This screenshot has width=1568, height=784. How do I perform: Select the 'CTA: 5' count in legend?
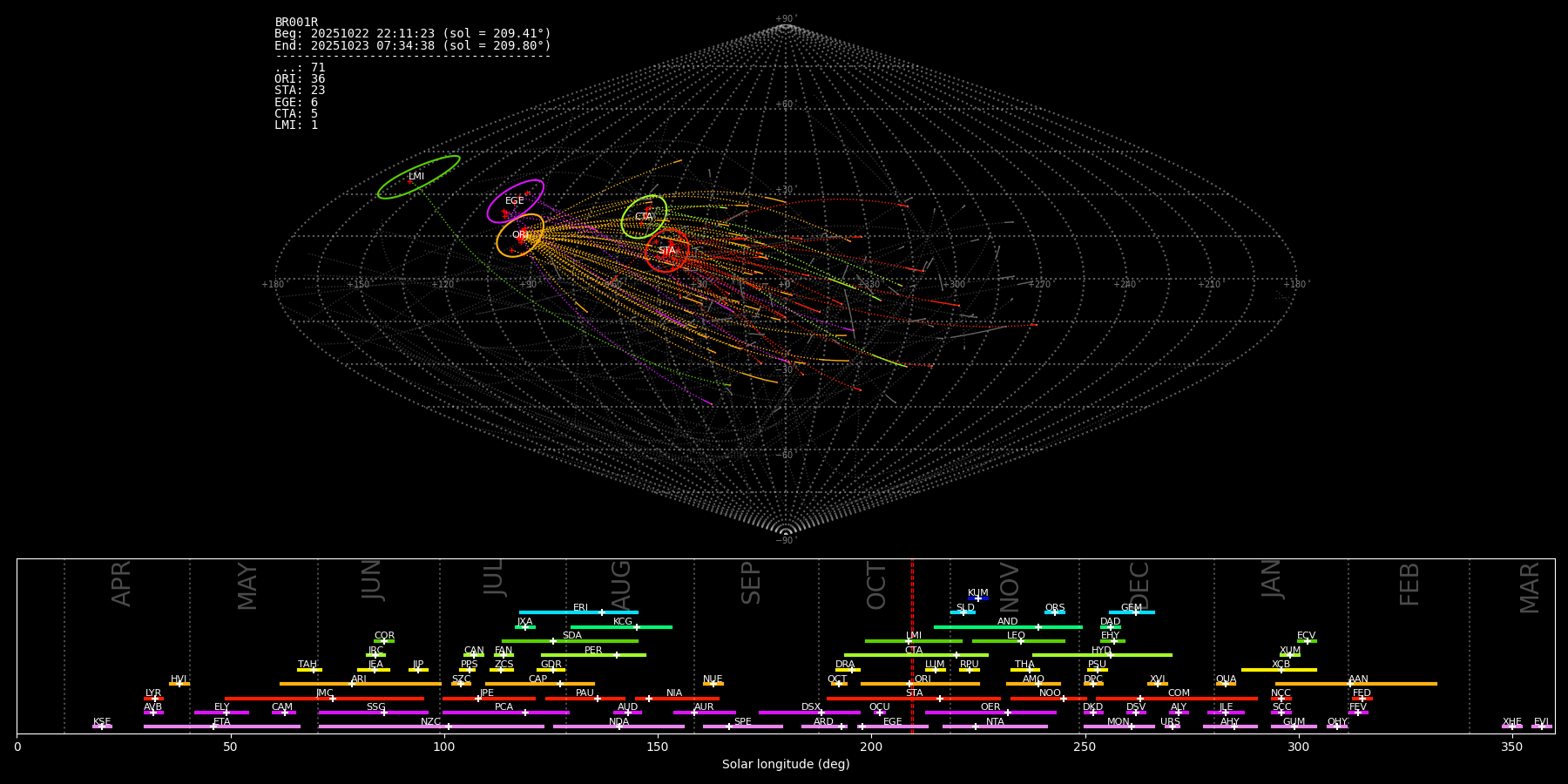pos(296,113)
